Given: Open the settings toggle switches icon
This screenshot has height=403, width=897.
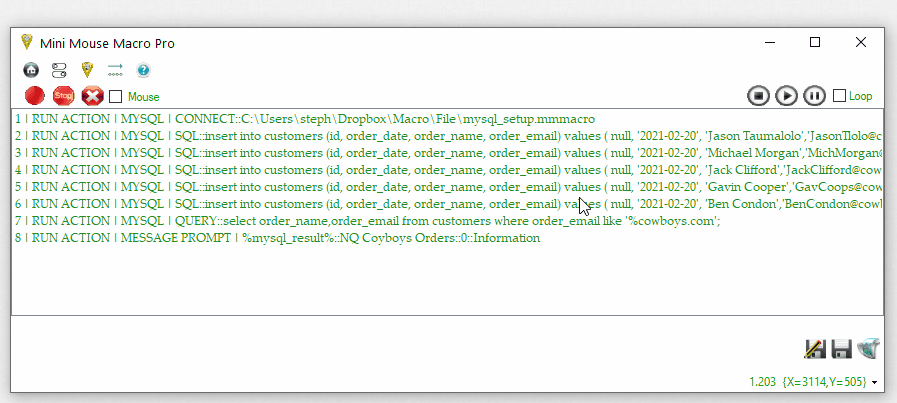Looking at the screenshot, I should point(59,70).
